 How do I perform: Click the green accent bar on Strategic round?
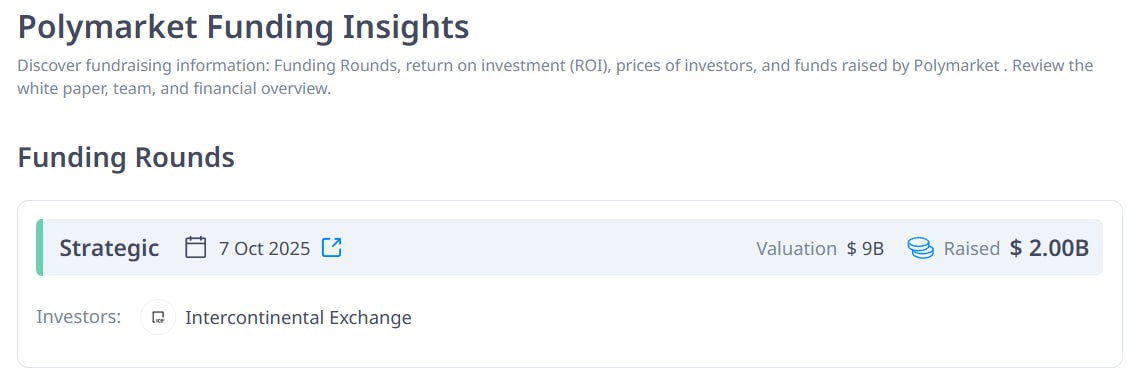click(39, 247)
